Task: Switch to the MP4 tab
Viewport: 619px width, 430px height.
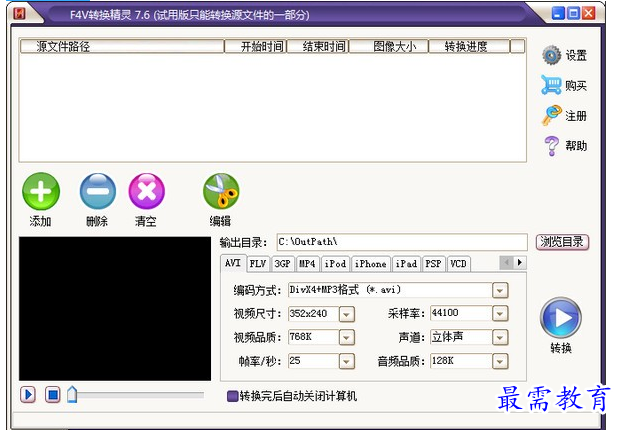Action: coord(308,264)
